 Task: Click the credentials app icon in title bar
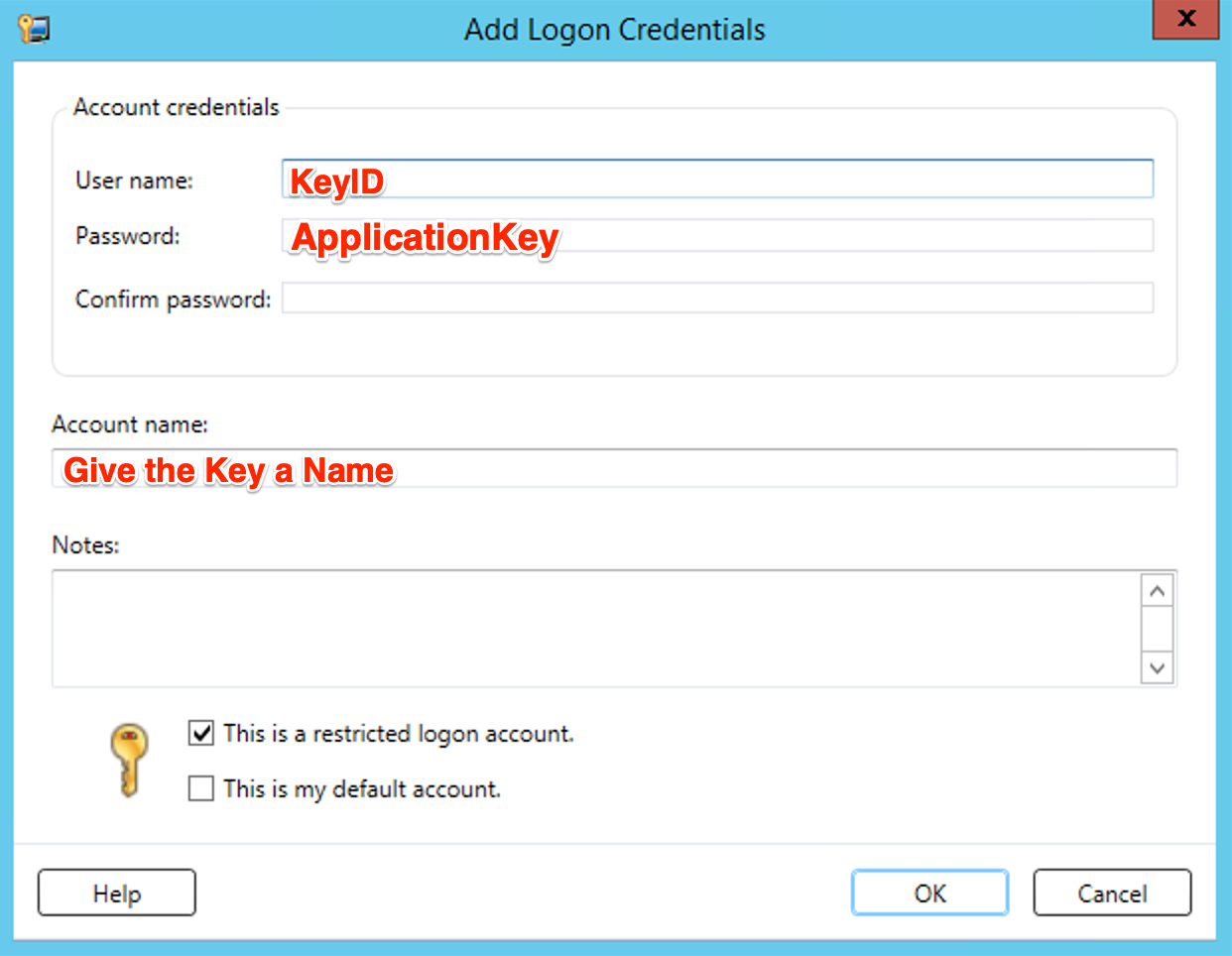click(x=35, y=29)
